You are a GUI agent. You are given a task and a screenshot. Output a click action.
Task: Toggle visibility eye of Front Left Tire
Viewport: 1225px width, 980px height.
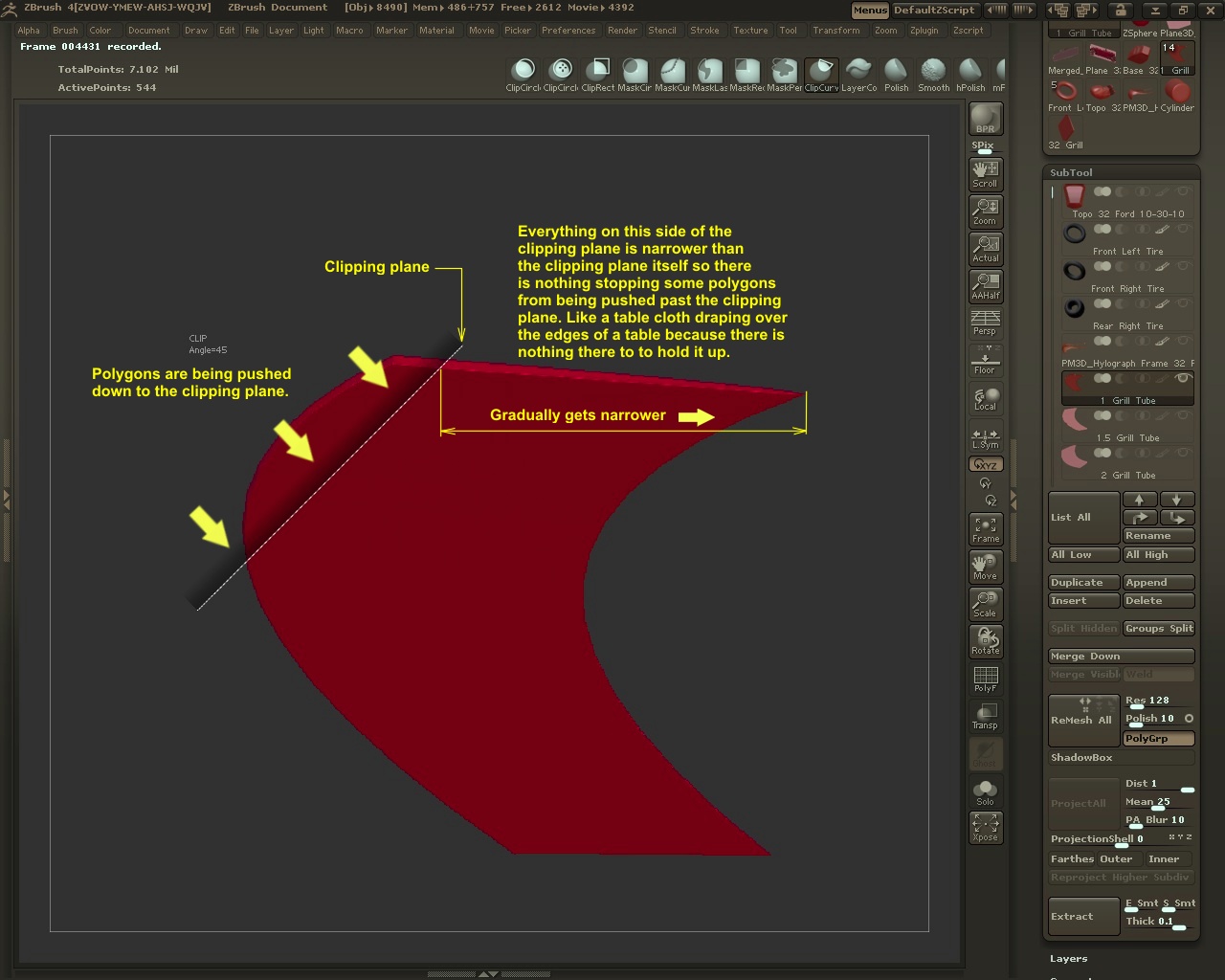point(1183,229)
